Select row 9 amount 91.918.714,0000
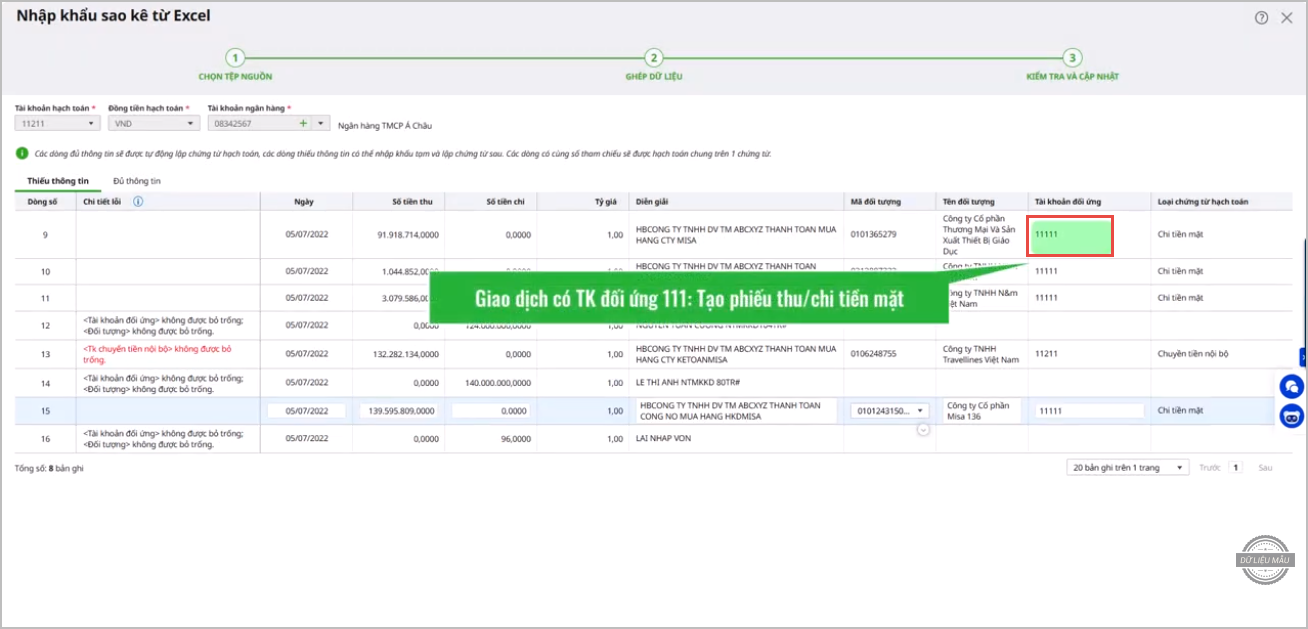The width and height of the screenshot is (1308, 629). (408, 234)
